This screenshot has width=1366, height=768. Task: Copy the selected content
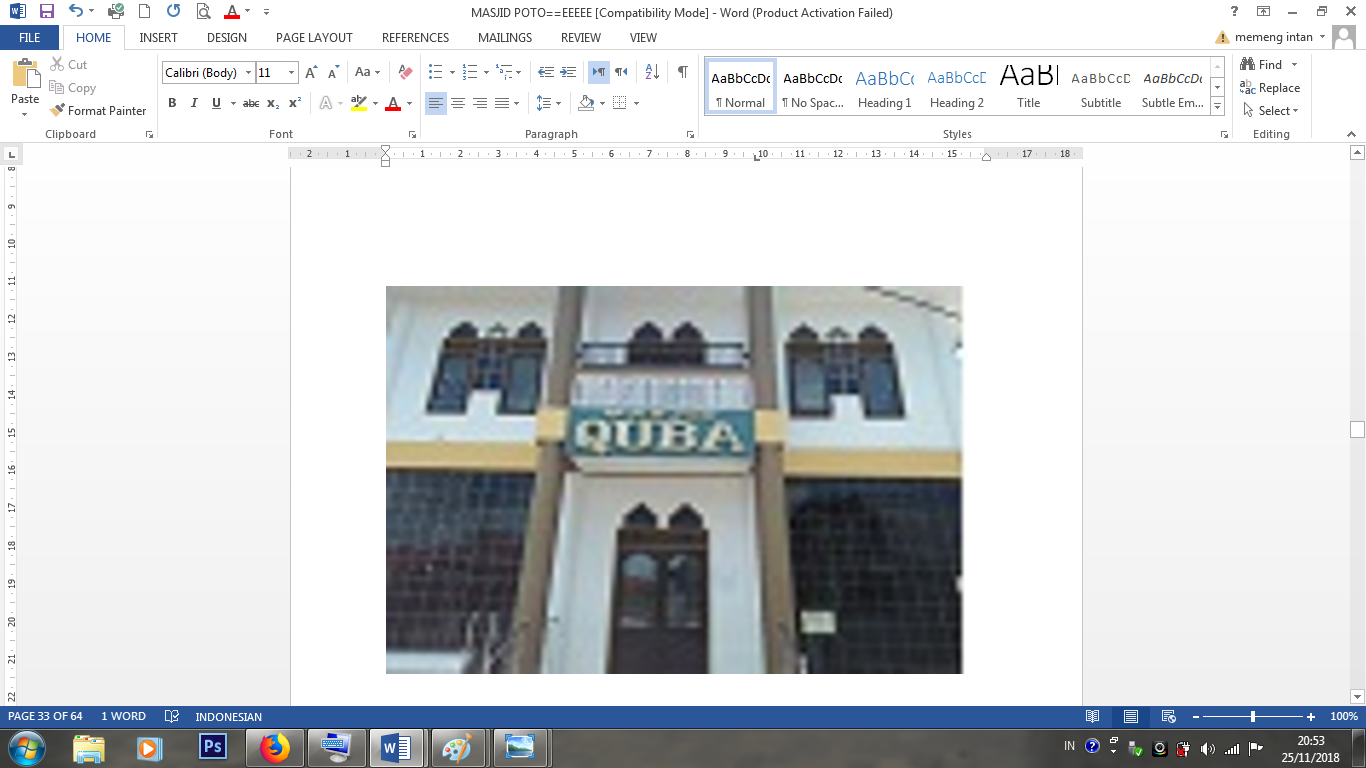tap(72, 88)
